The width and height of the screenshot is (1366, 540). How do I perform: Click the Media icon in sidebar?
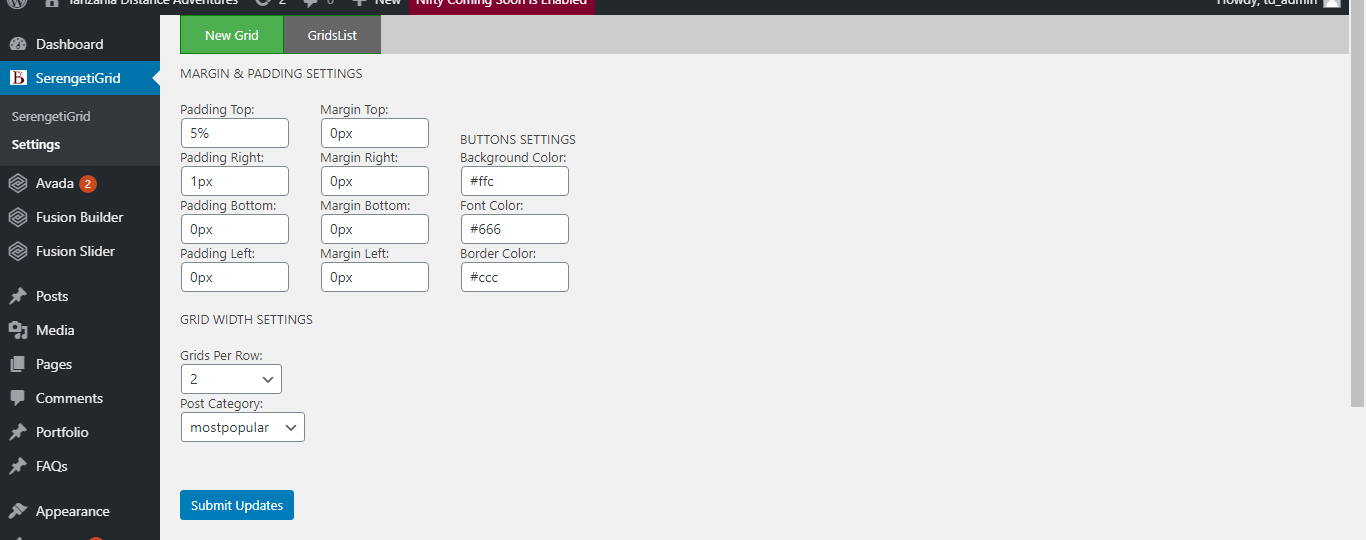coord(17,330)
